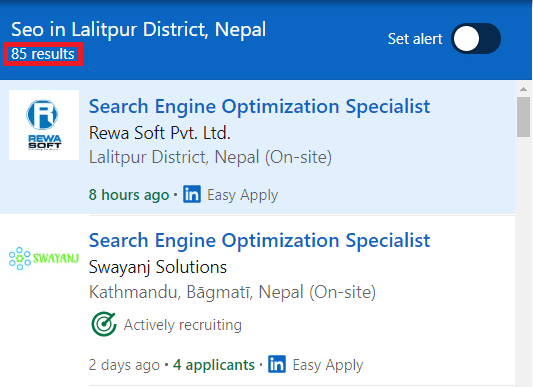Select the Swayanj Solutions company name
Viewport: 533px width, 387px height.
click(158, 267)
